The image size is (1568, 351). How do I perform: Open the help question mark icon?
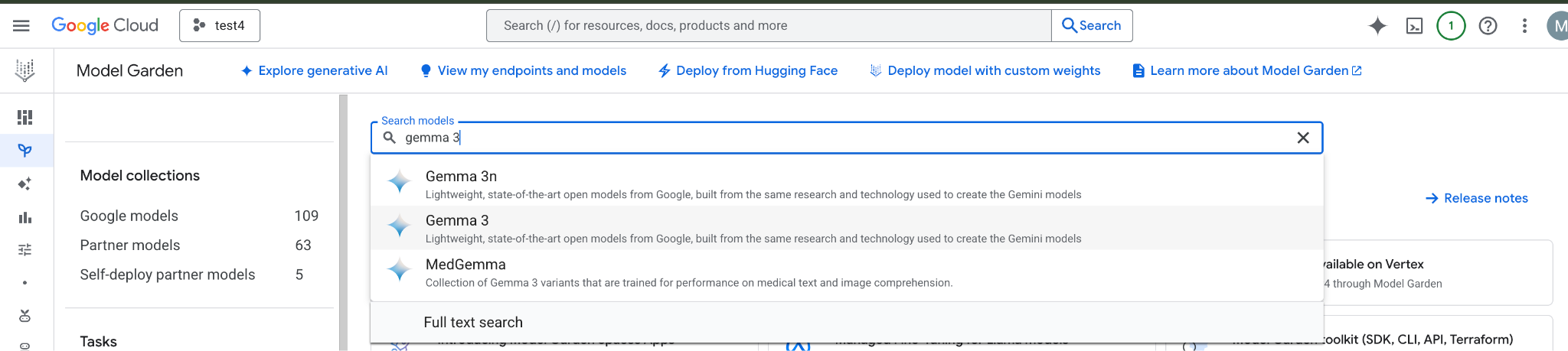pos(1488,26)
